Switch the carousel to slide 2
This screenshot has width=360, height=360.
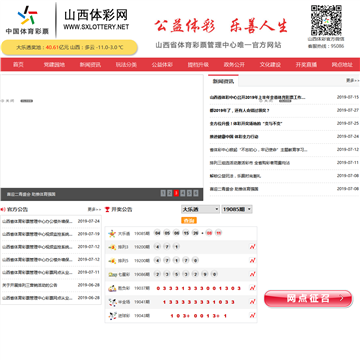[x=170, y=193]
